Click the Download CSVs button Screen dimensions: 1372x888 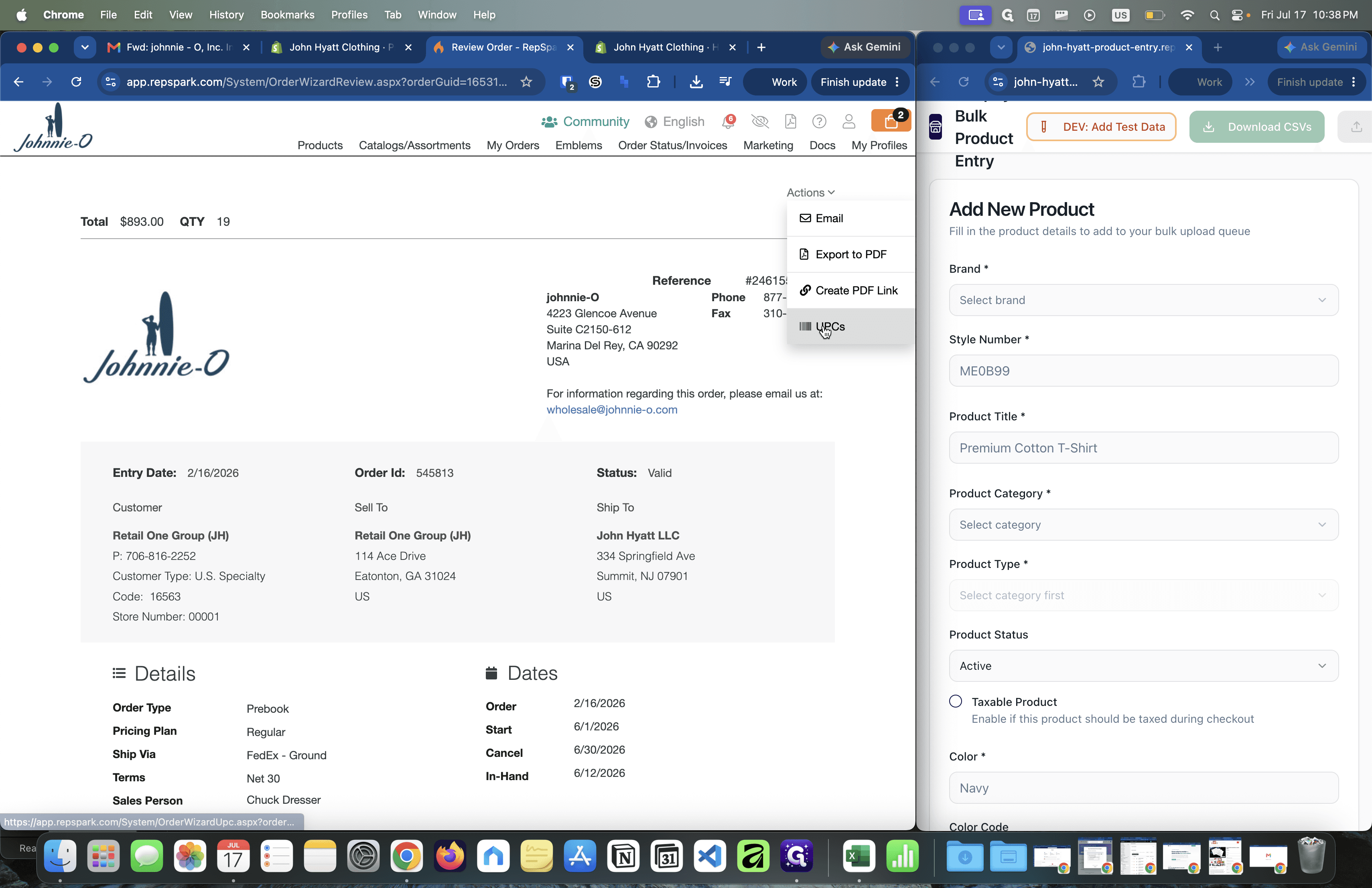pyautogui.click(x=1257, y=127)
